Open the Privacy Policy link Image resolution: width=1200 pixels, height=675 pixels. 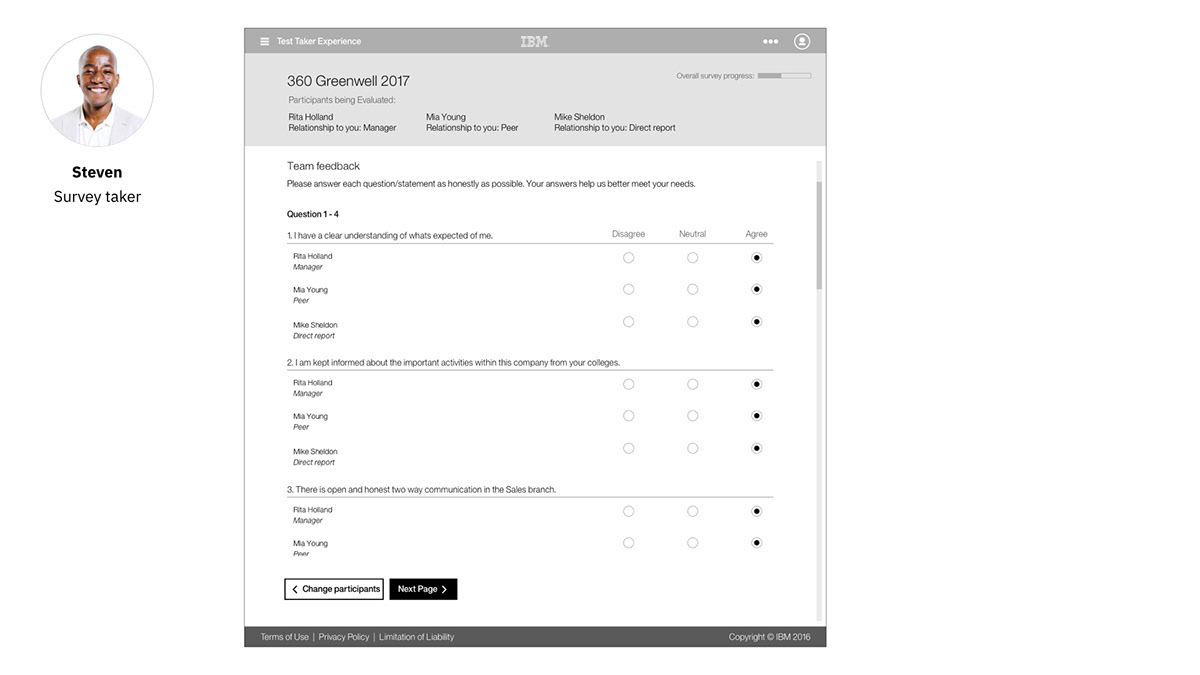pyautogui.click(x=344, y=637)
